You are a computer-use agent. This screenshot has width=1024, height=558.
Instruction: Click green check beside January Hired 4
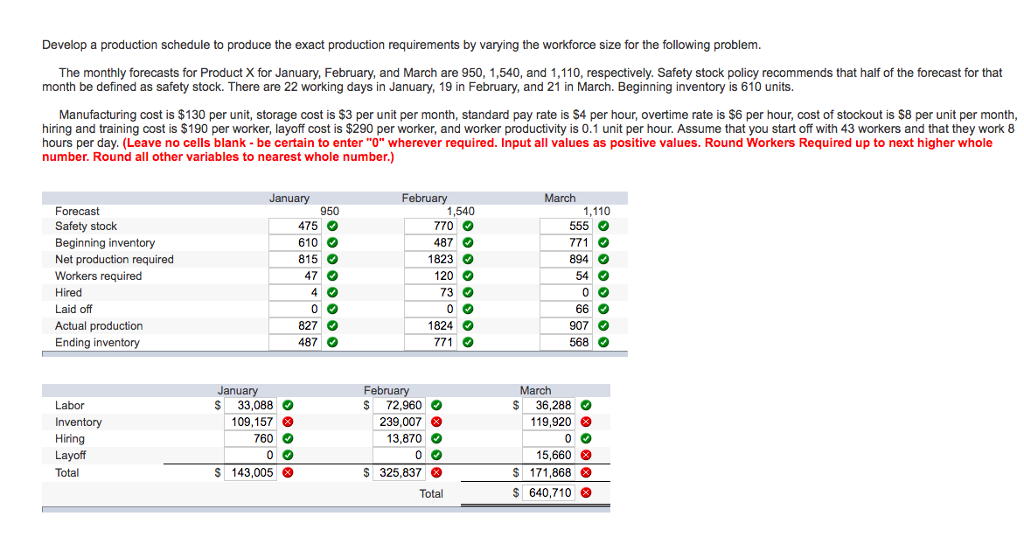click(x=332, y=293)
